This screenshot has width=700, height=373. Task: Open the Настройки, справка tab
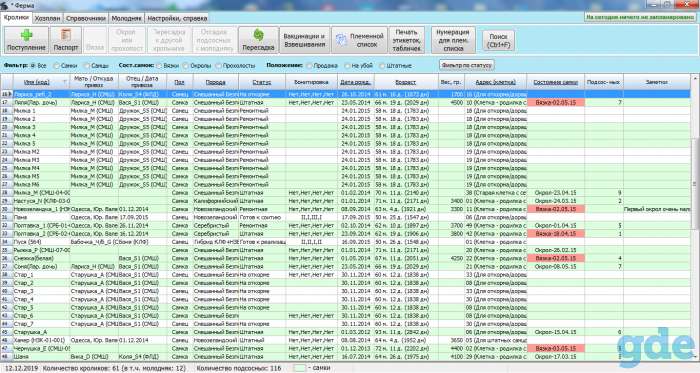177,18
